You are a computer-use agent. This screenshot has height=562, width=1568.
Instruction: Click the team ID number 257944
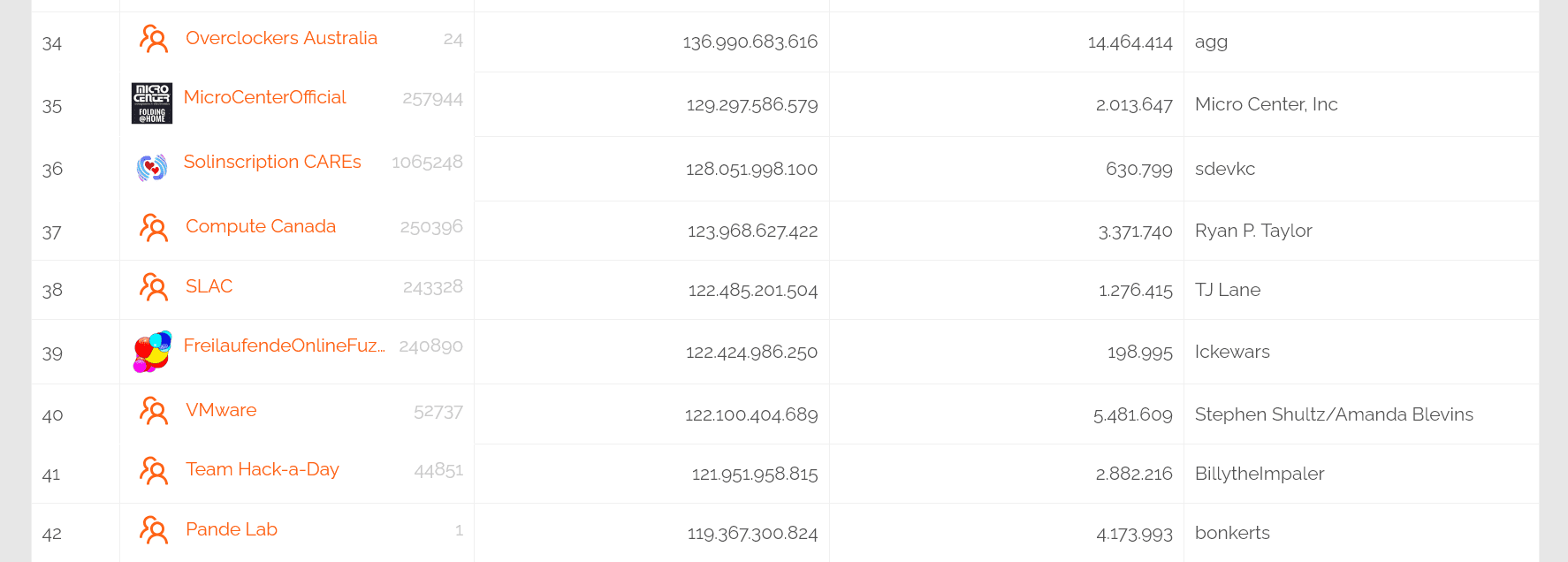[432, 99]
